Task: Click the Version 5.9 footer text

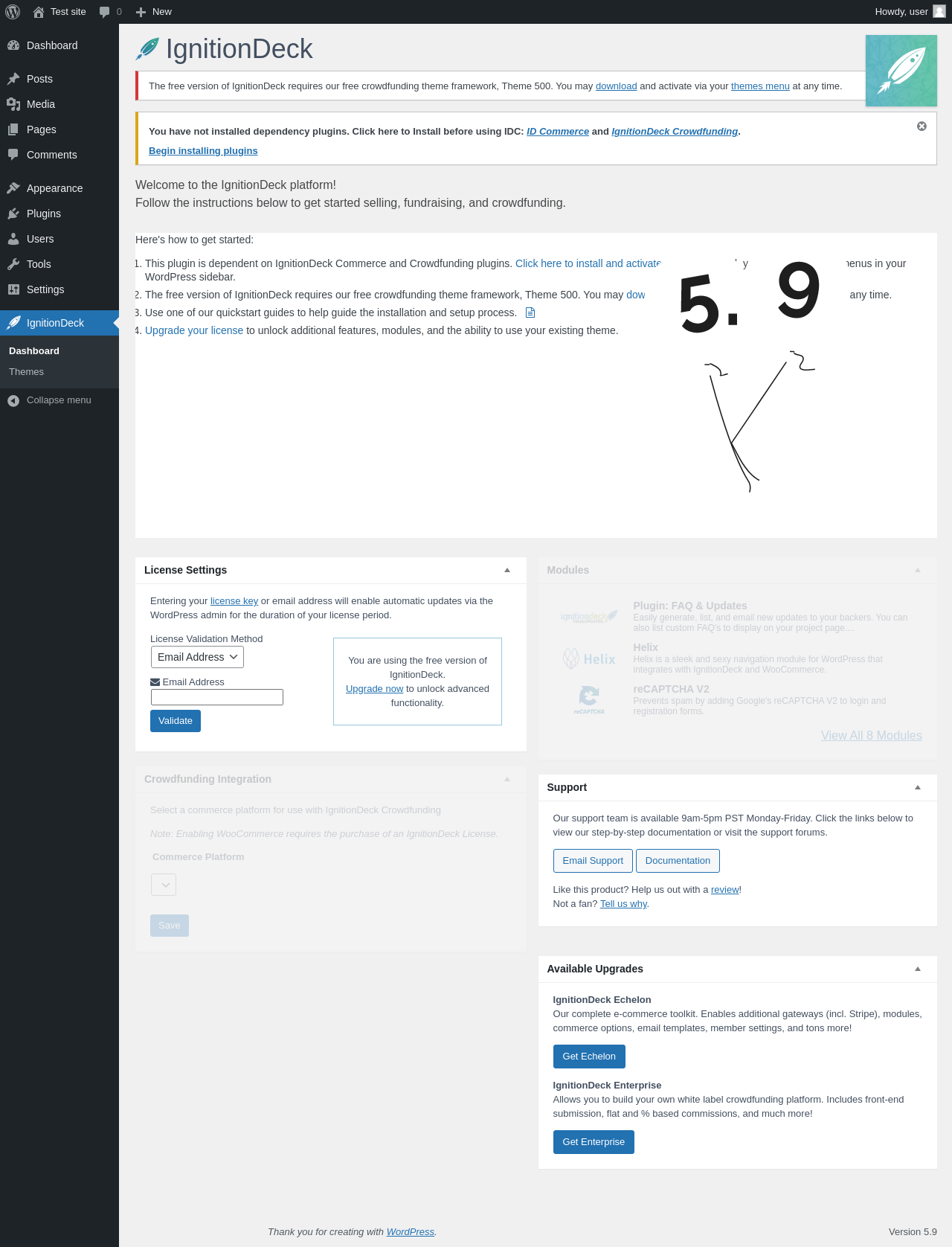Action: 913,1232
